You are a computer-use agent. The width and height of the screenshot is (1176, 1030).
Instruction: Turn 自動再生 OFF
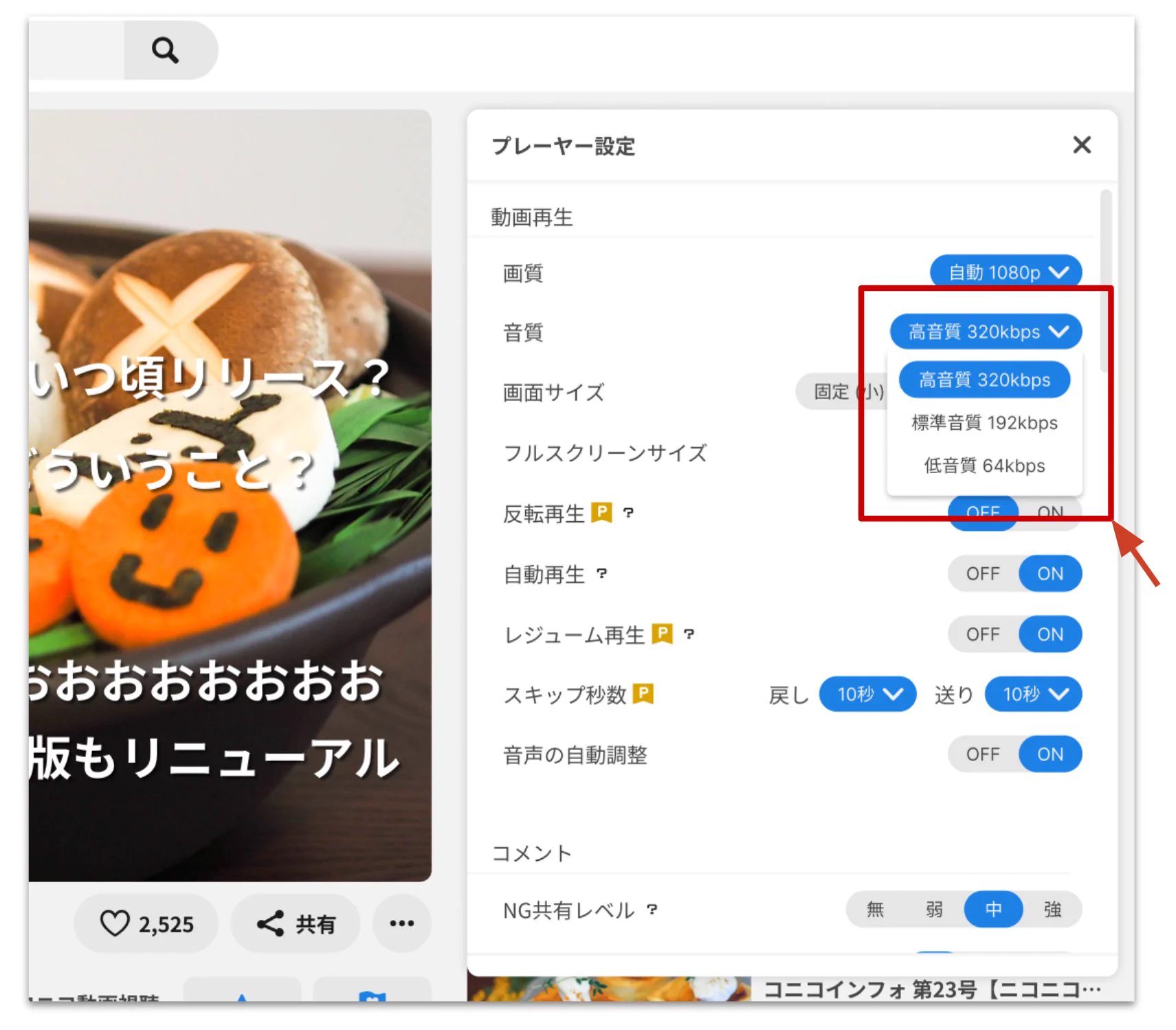tap(983, 573)
